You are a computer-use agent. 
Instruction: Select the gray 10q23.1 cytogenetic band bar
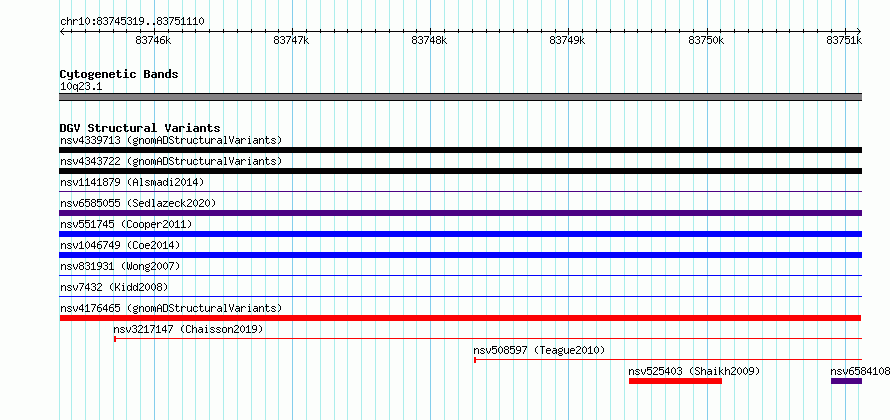[x=460, y=97]
